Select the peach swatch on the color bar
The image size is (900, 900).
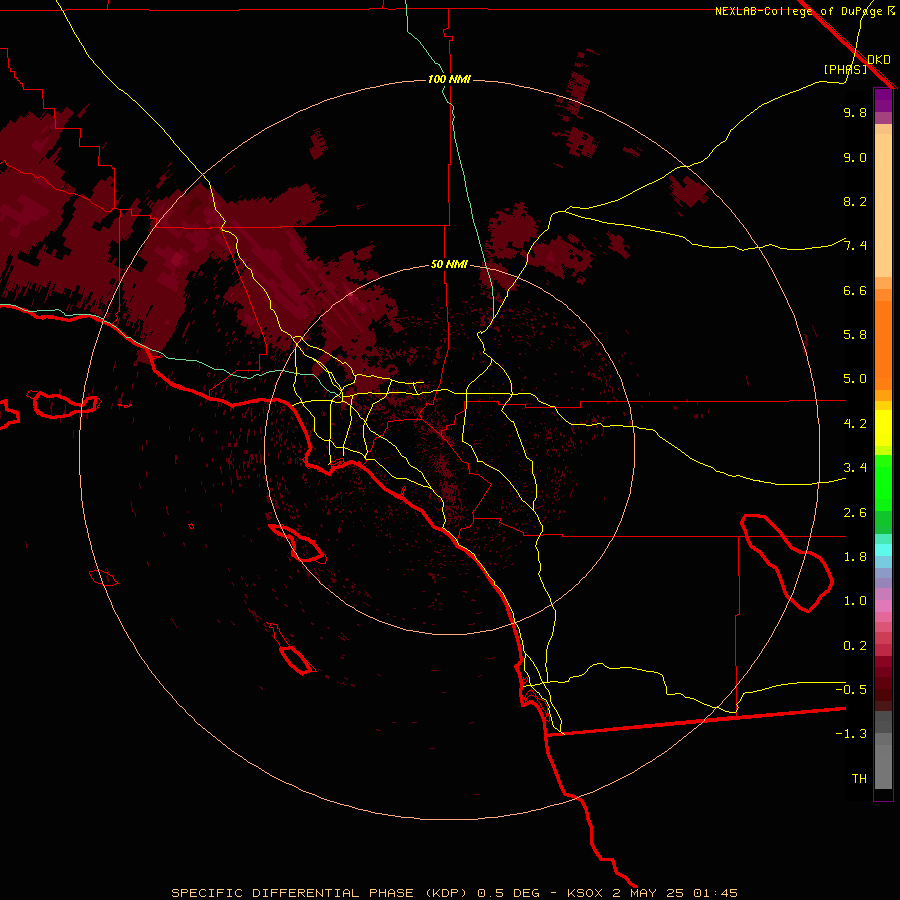[x=883, y=205]
